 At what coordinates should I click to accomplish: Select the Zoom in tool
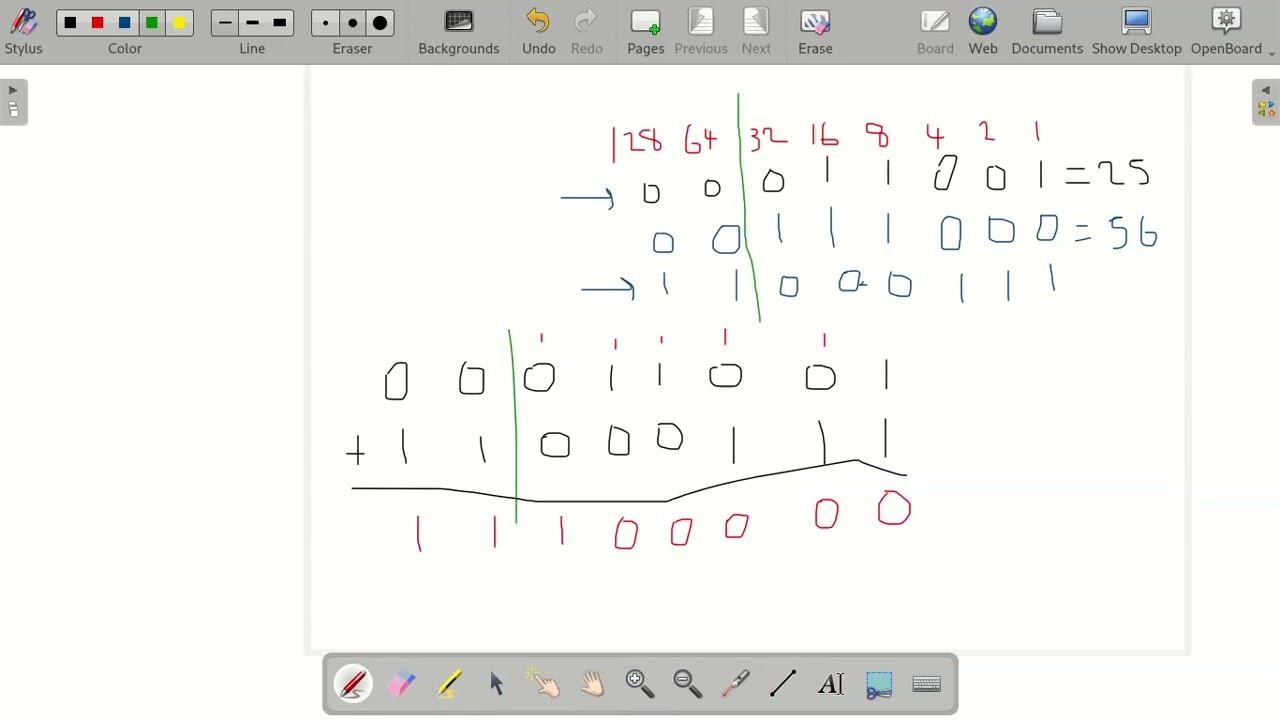[x=640, y=684]
